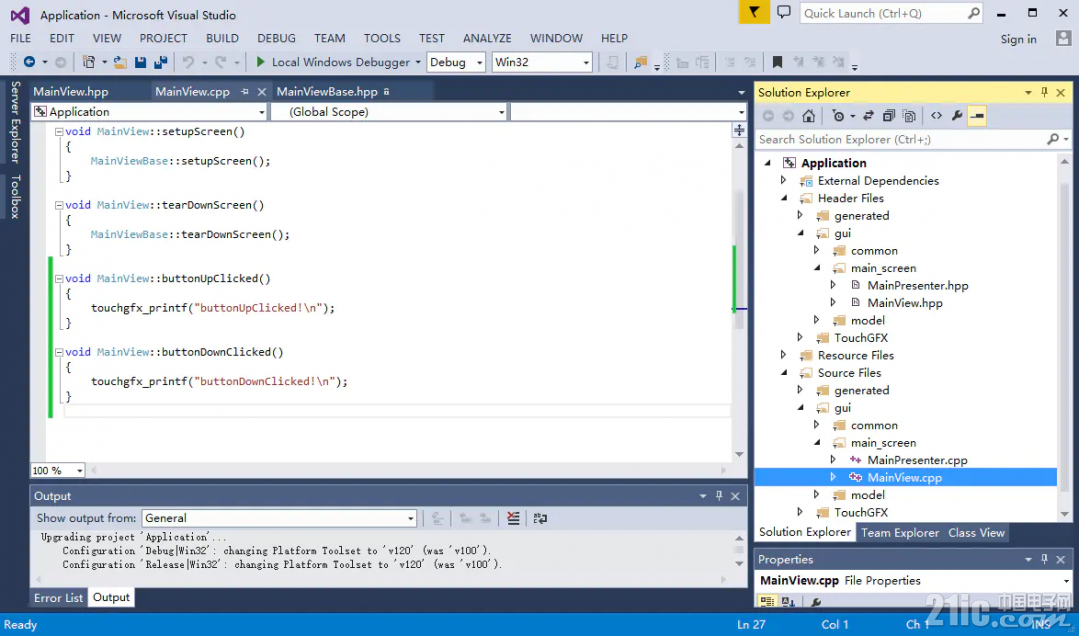
Task: Switch to the MainView.hpp editor tab
Action: tap(71, 92)
